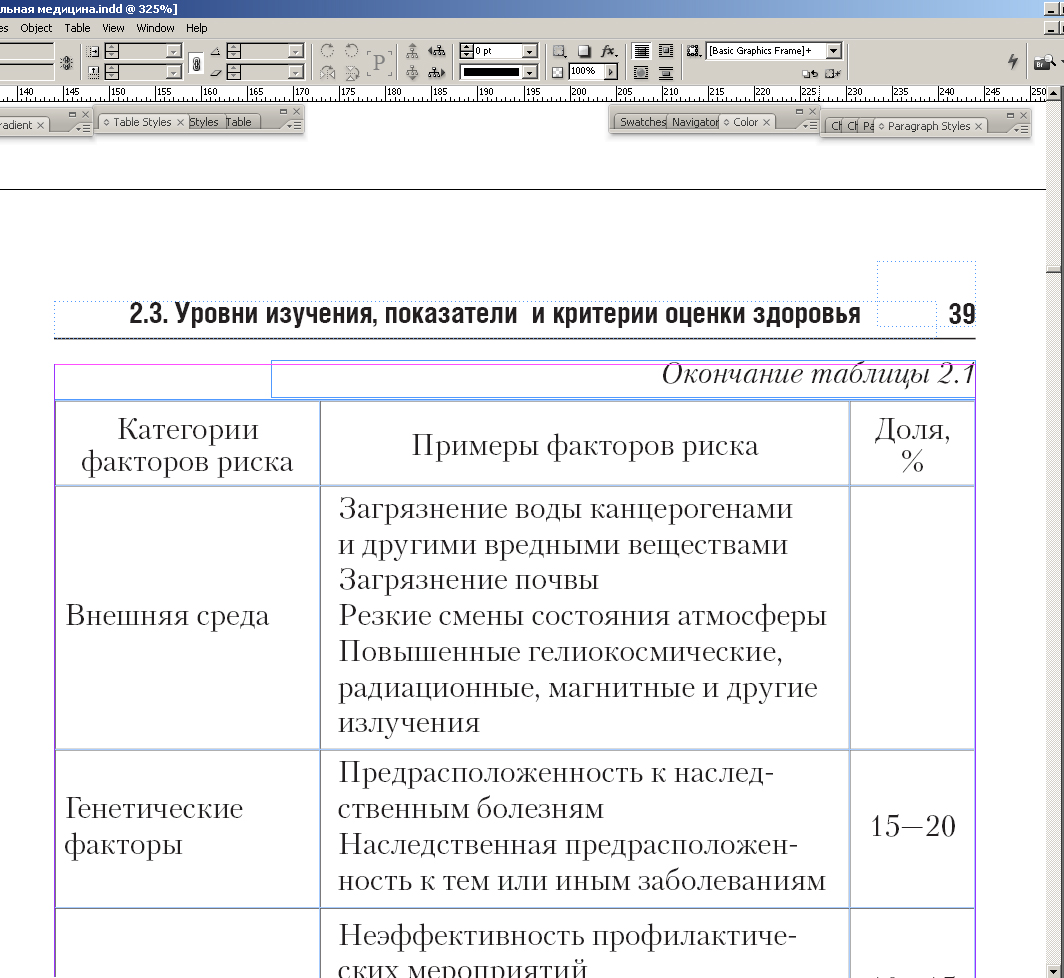This screenshot has height=978, width=1064.
Task: Open the shear angle dropdown
Action: (296, 73)
